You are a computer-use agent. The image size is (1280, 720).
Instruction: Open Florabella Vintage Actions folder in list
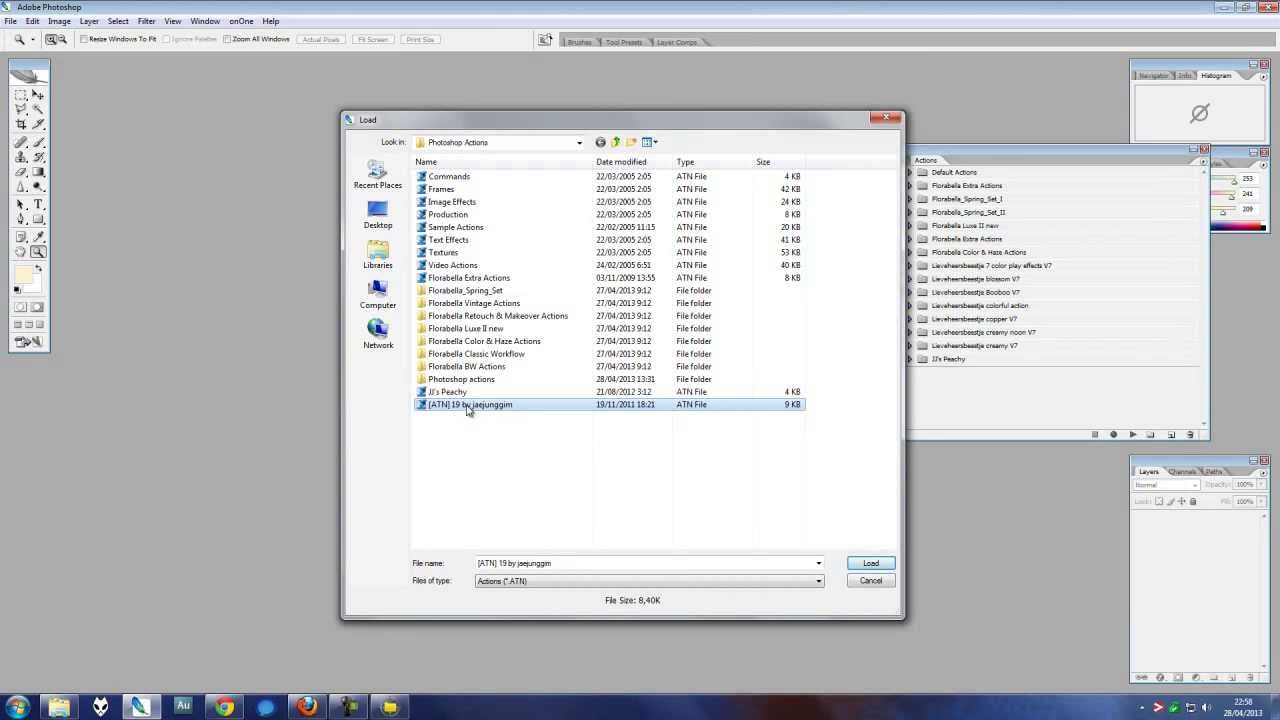474,303
